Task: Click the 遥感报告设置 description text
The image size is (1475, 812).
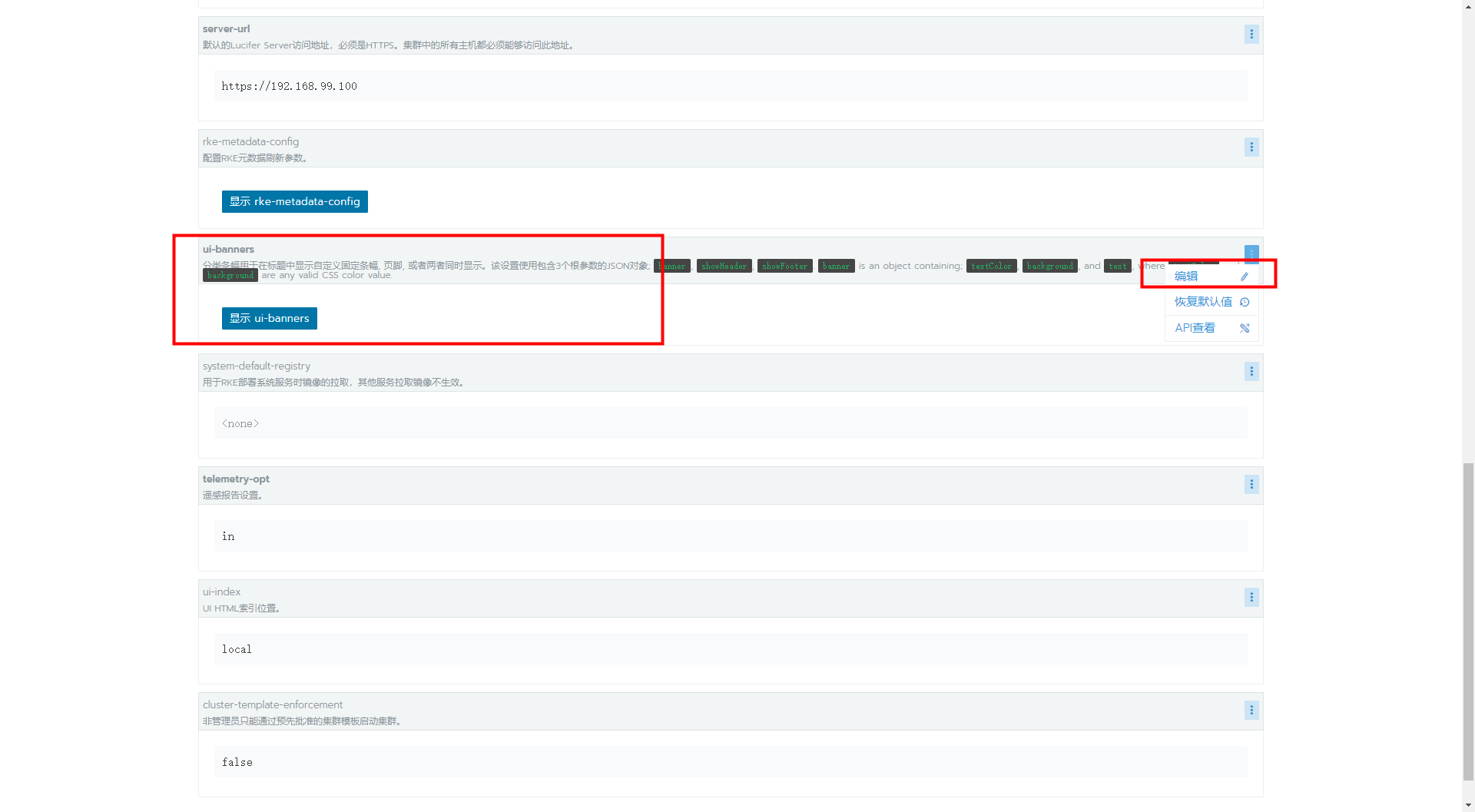Action: click(233, 495)
